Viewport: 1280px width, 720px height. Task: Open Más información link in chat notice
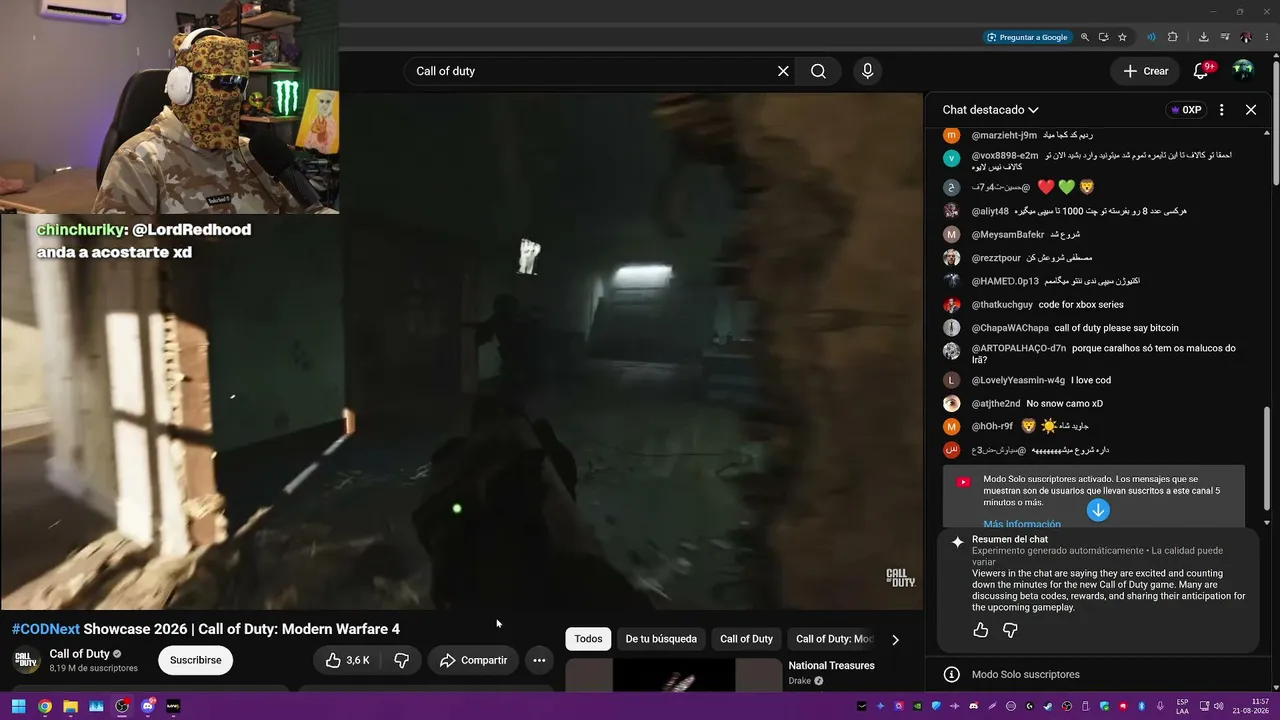(1021, 524)
